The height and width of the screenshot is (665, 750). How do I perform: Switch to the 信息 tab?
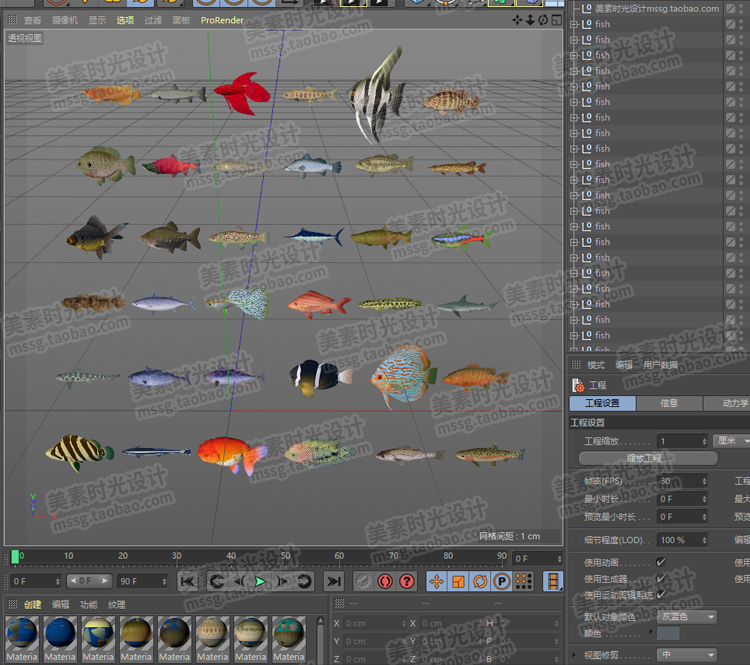point(669,403)
